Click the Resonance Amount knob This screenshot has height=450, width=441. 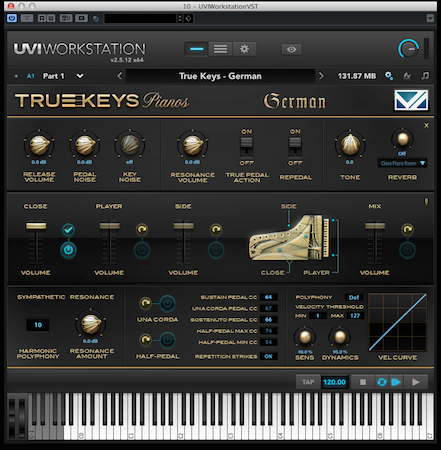(x=91, y=324)
